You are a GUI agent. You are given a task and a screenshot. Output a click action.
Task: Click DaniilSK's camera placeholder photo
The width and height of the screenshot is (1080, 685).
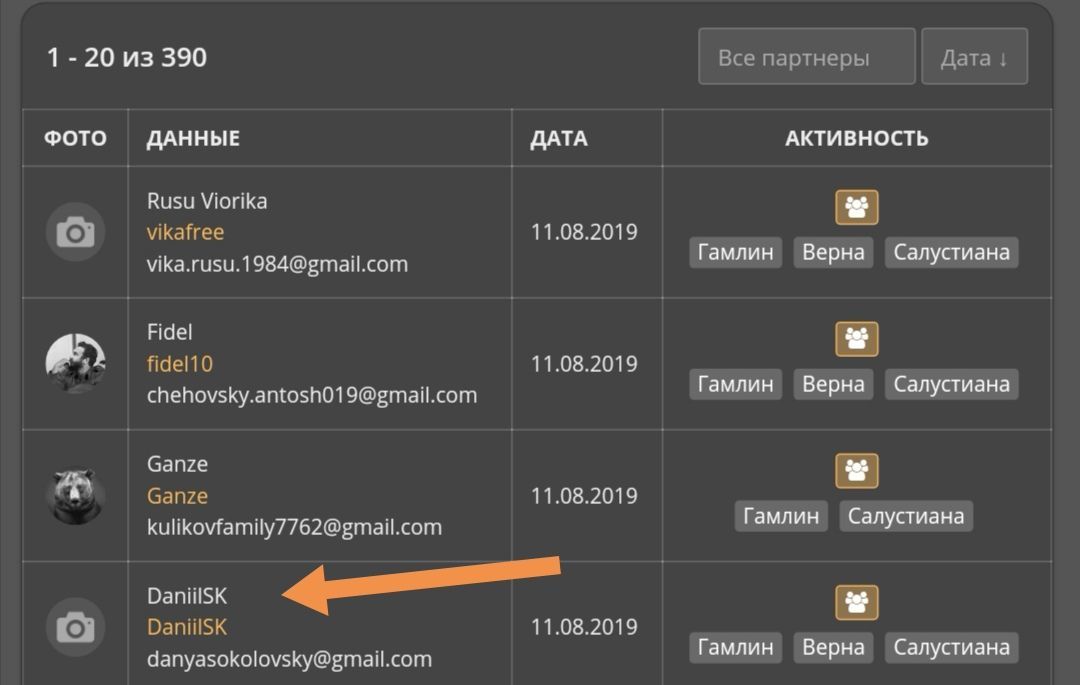pos(75,627)
